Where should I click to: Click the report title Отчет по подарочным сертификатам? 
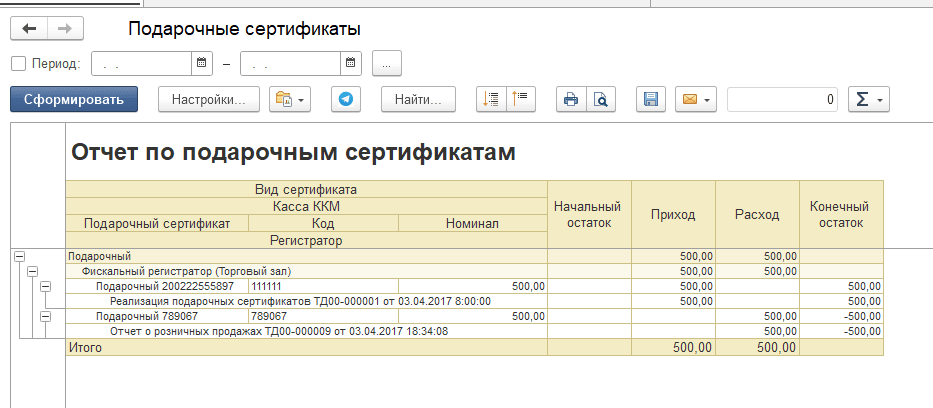(x=293, y=152)
